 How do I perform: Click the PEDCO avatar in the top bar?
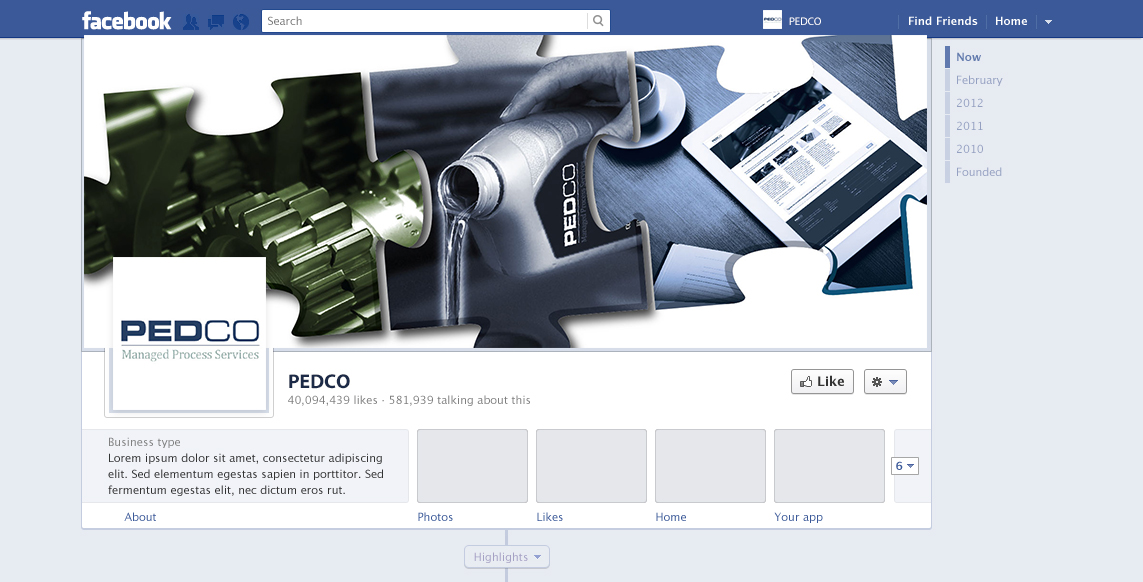772,20
